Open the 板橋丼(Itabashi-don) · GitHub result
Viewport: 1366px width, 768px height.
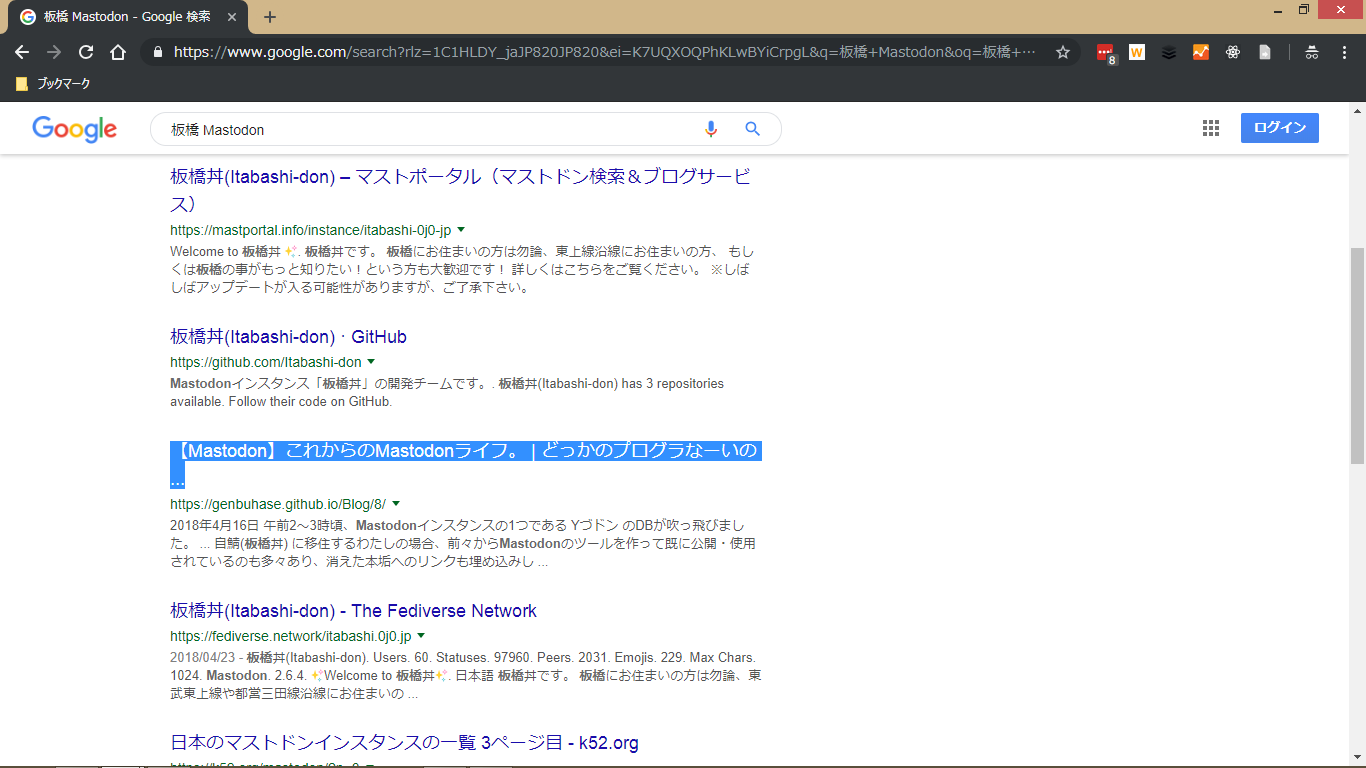pyautogui.click(x=288, y=337)
